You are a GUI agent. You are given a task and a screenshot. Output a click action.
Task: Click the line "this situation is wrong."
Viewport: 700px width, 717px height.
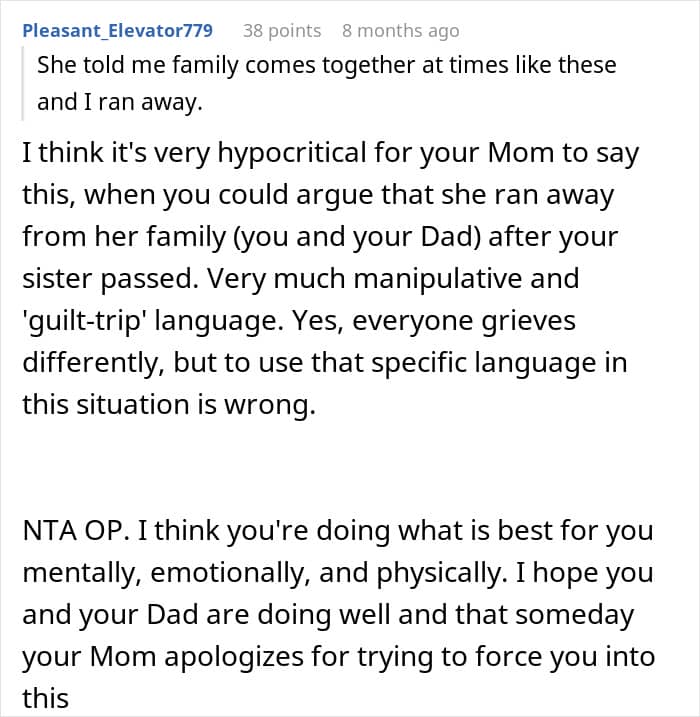pos(170,403)
